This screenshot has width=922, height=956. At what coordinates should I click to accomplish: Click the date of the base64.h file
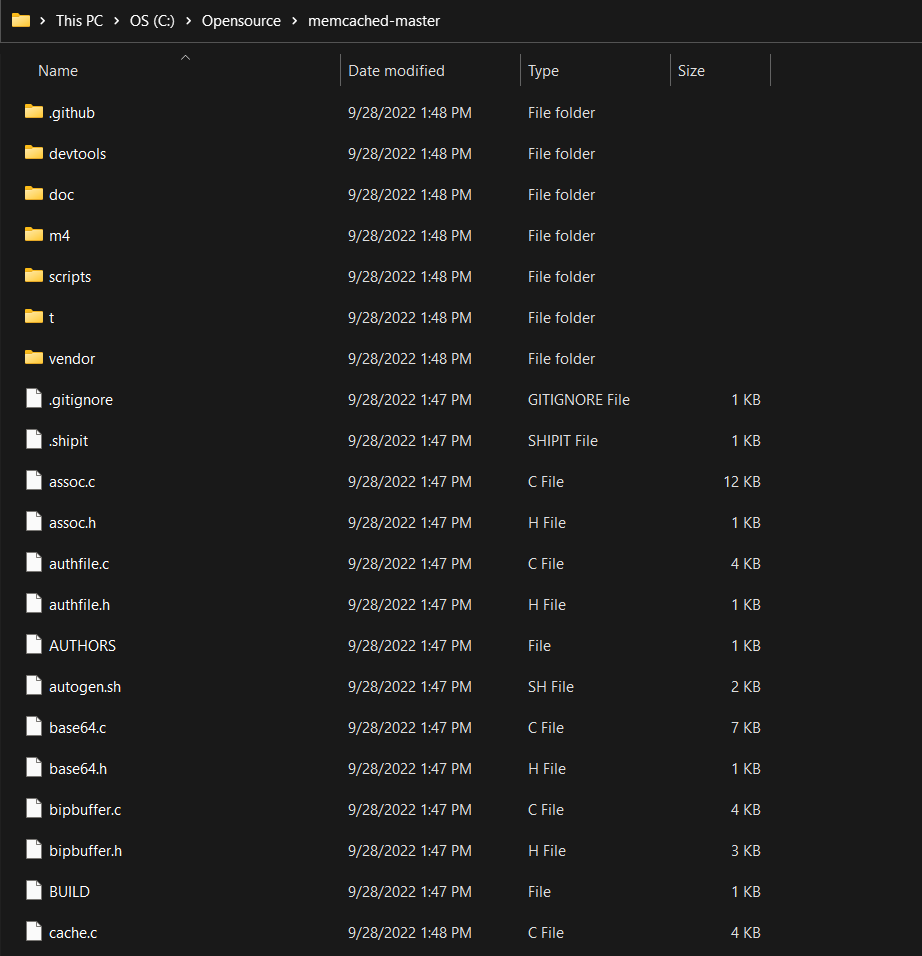[x=410, y=769]
